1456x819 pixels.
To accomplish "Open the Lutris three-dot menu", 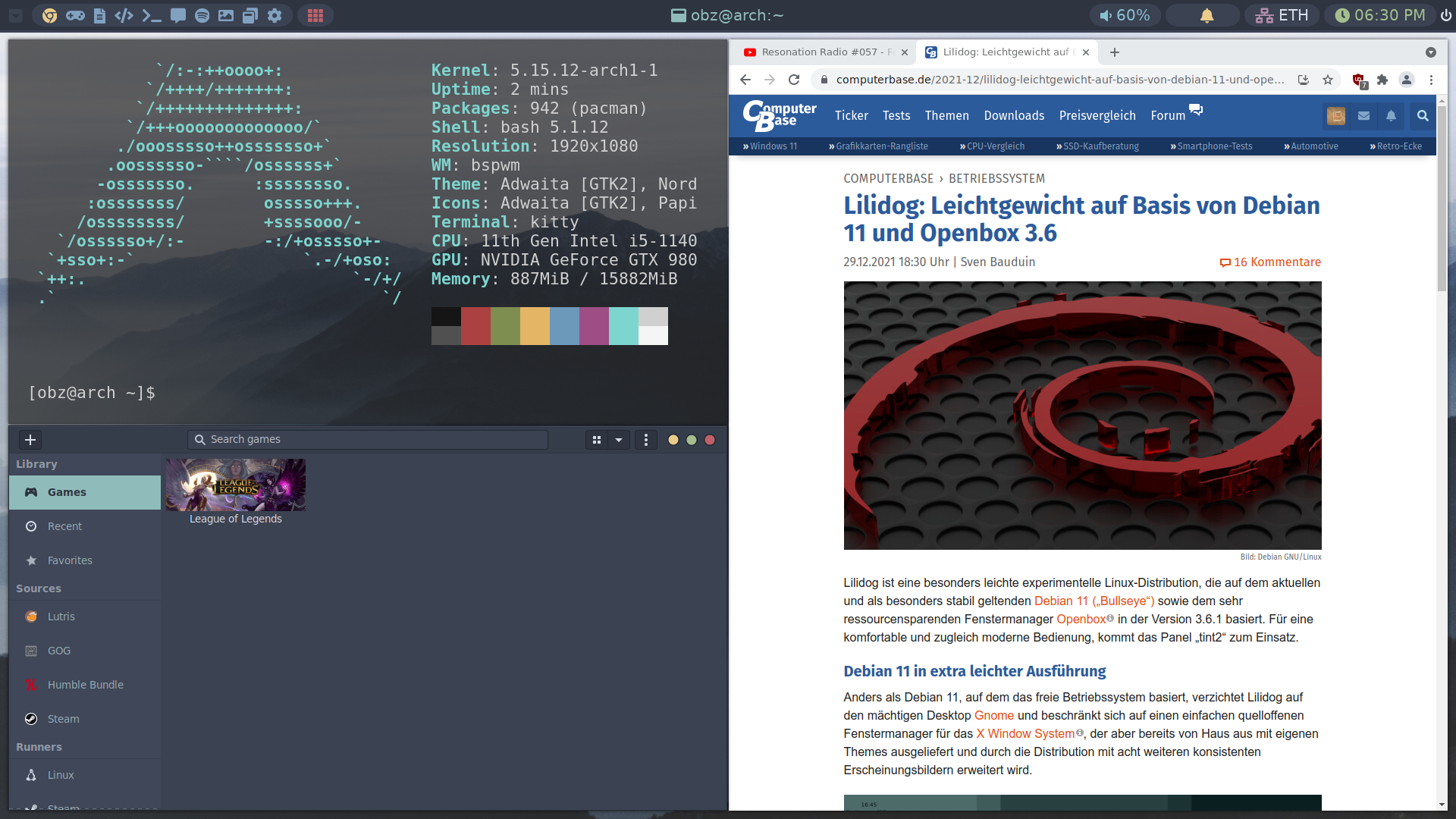I will pyautogui.click(x=646, y=440).
